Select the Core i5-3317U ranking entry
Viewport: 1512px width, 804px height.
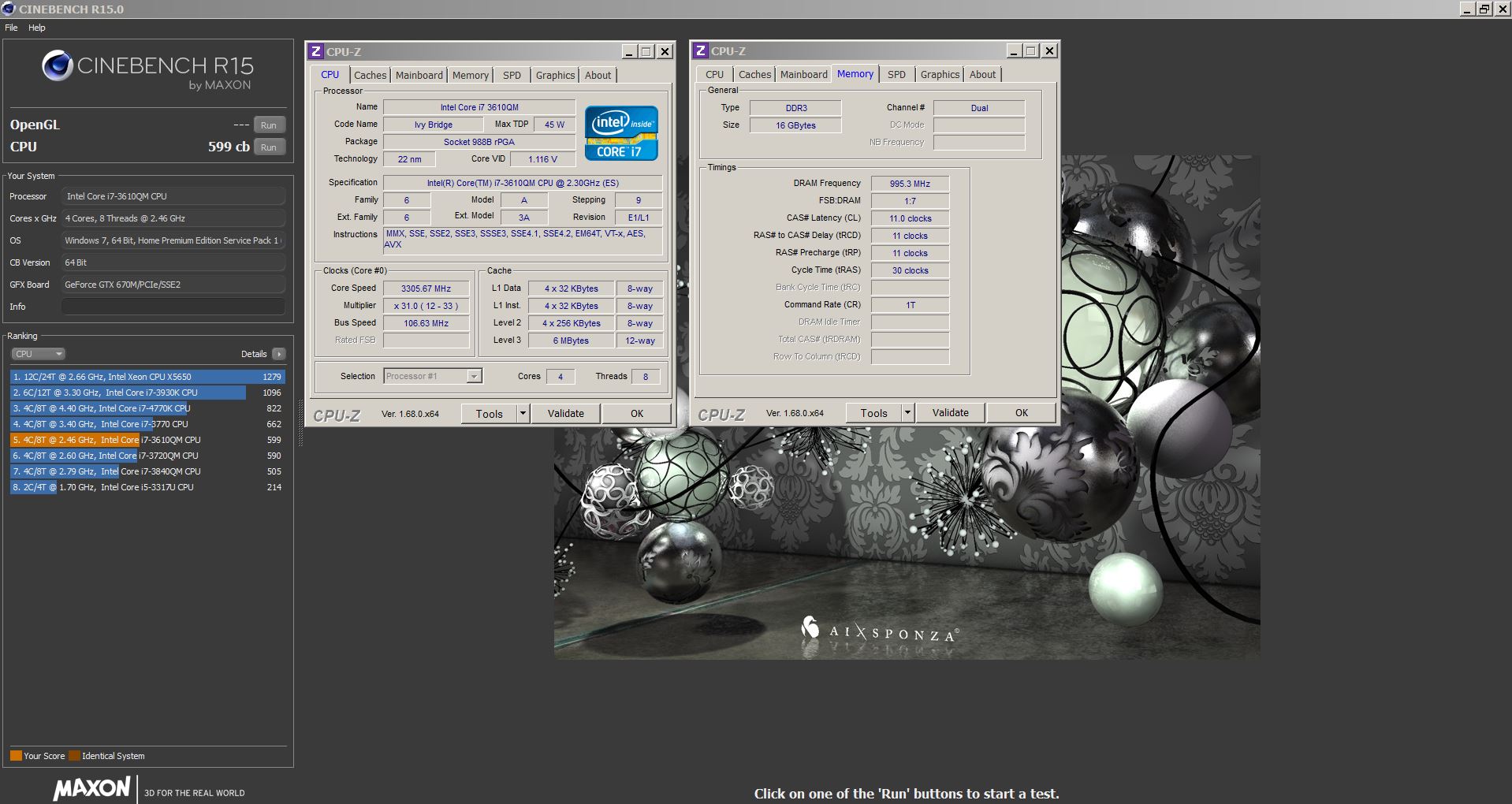(147, 487)
